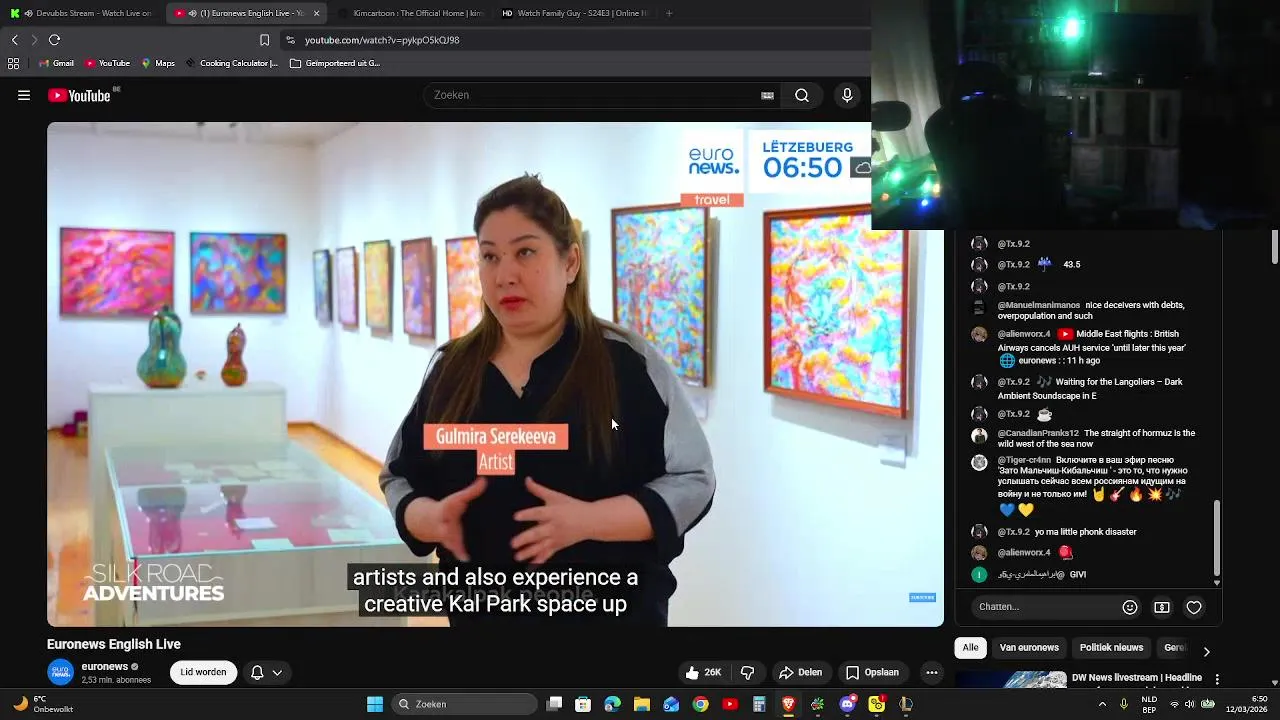Go back in browser history

coord(14,40)
